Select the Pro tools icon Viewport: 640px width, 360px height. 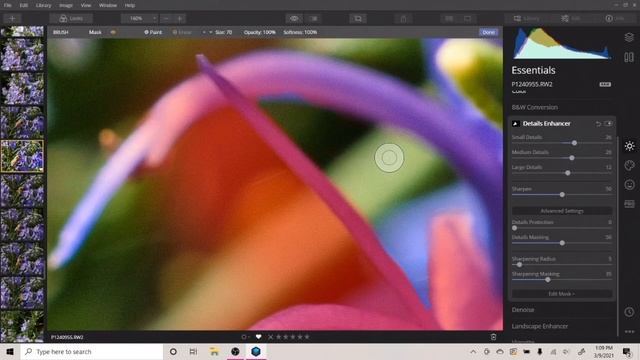629,204
